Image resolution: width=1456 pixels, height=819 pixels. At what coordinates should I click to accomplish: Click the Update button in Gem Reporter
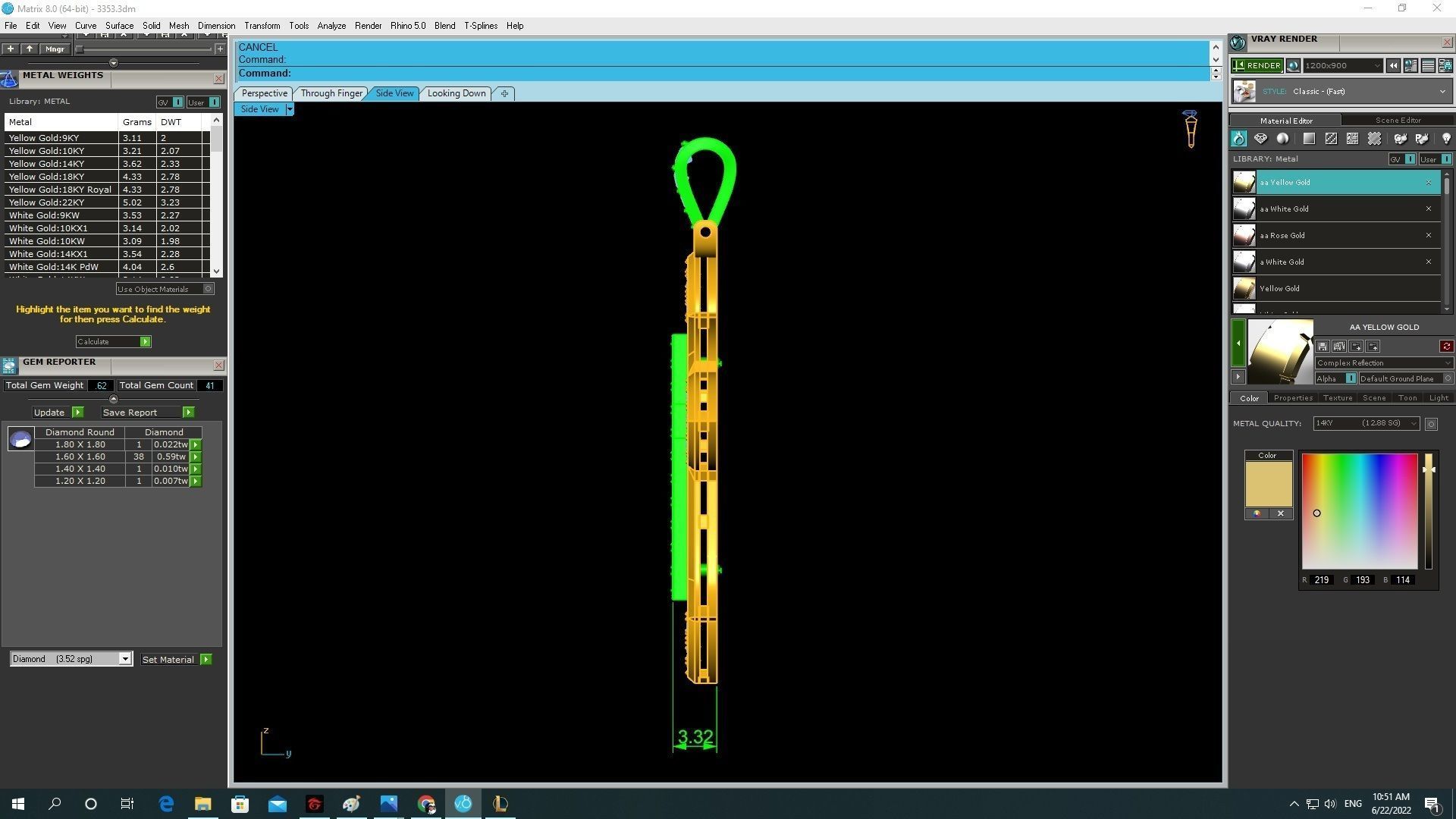point(58,413)
